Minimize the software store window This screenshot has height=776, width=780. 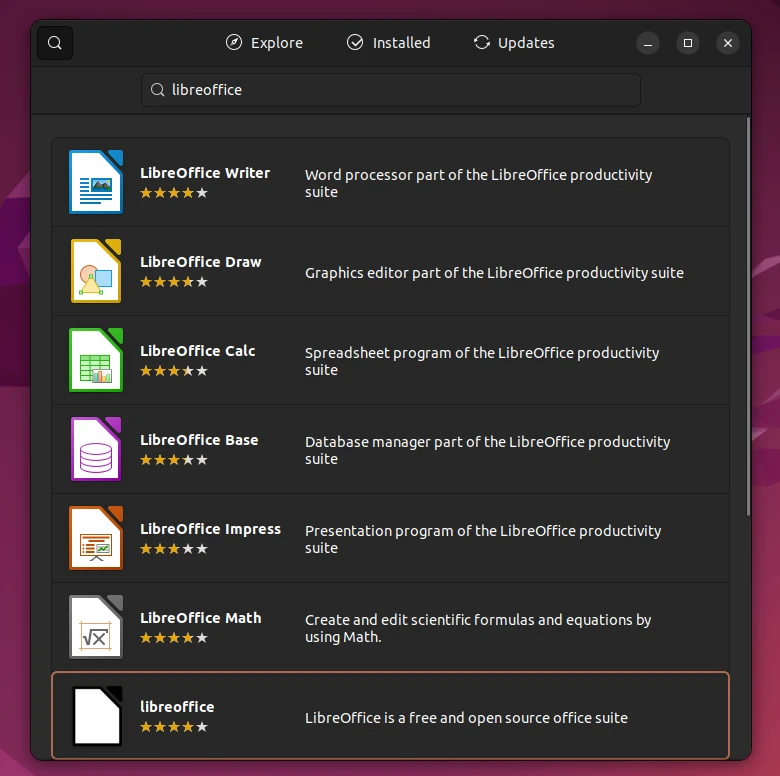[x=648, y=43]
